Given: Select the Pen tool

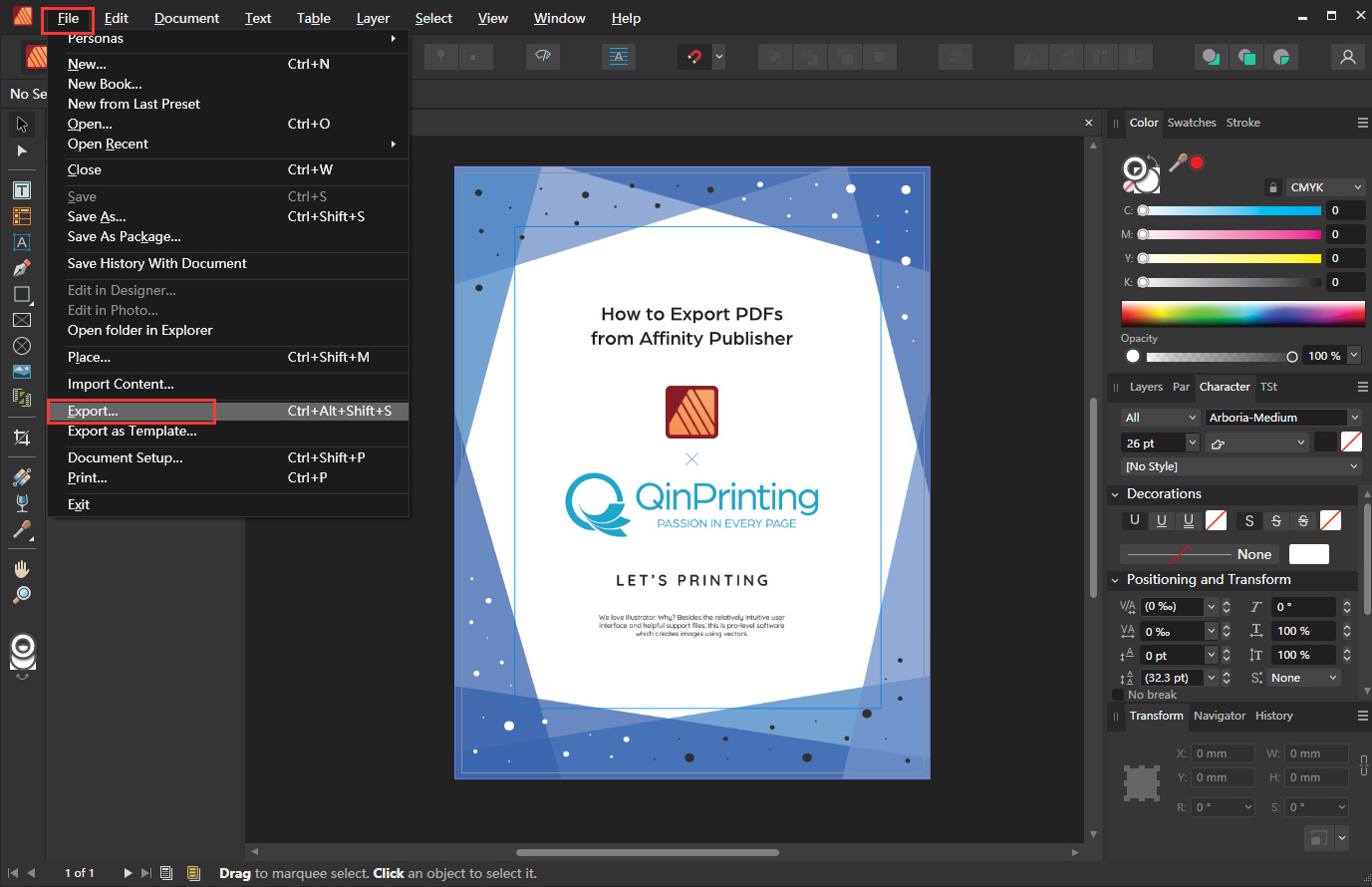Looking at the screenshot, I should click(x=22, y=268).
